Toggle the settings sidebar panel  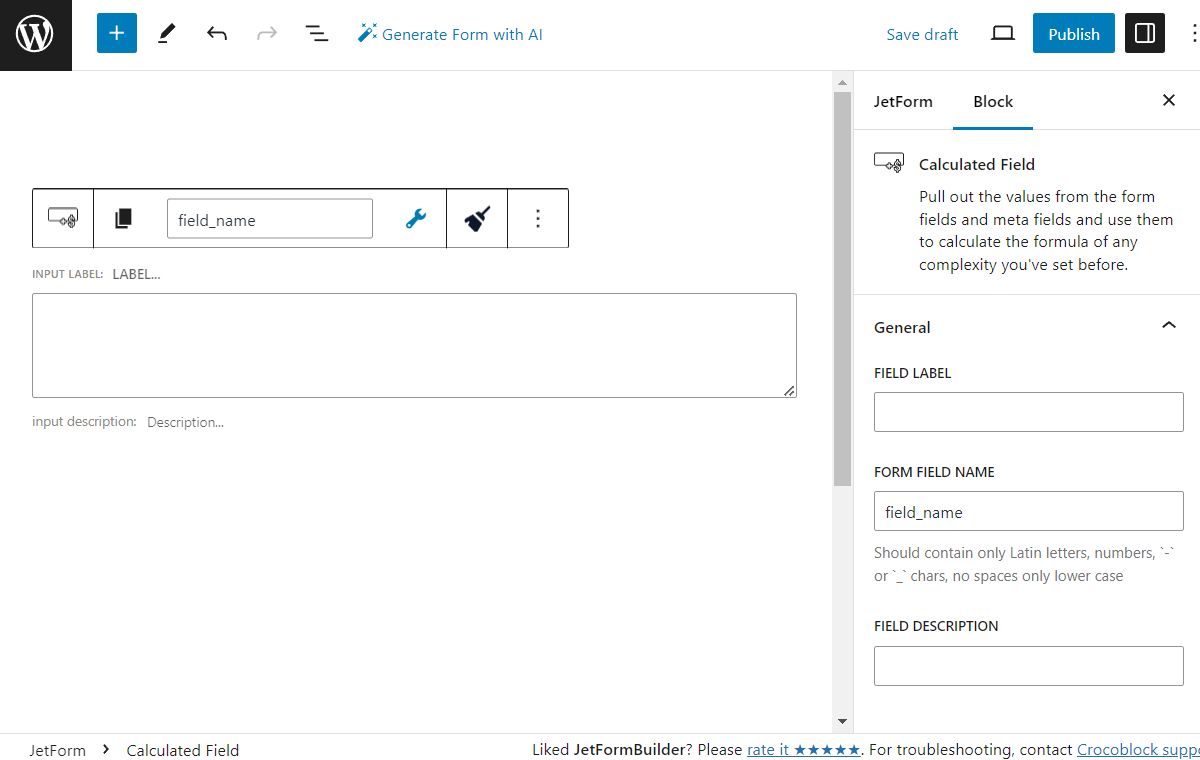coord(1144,33)
